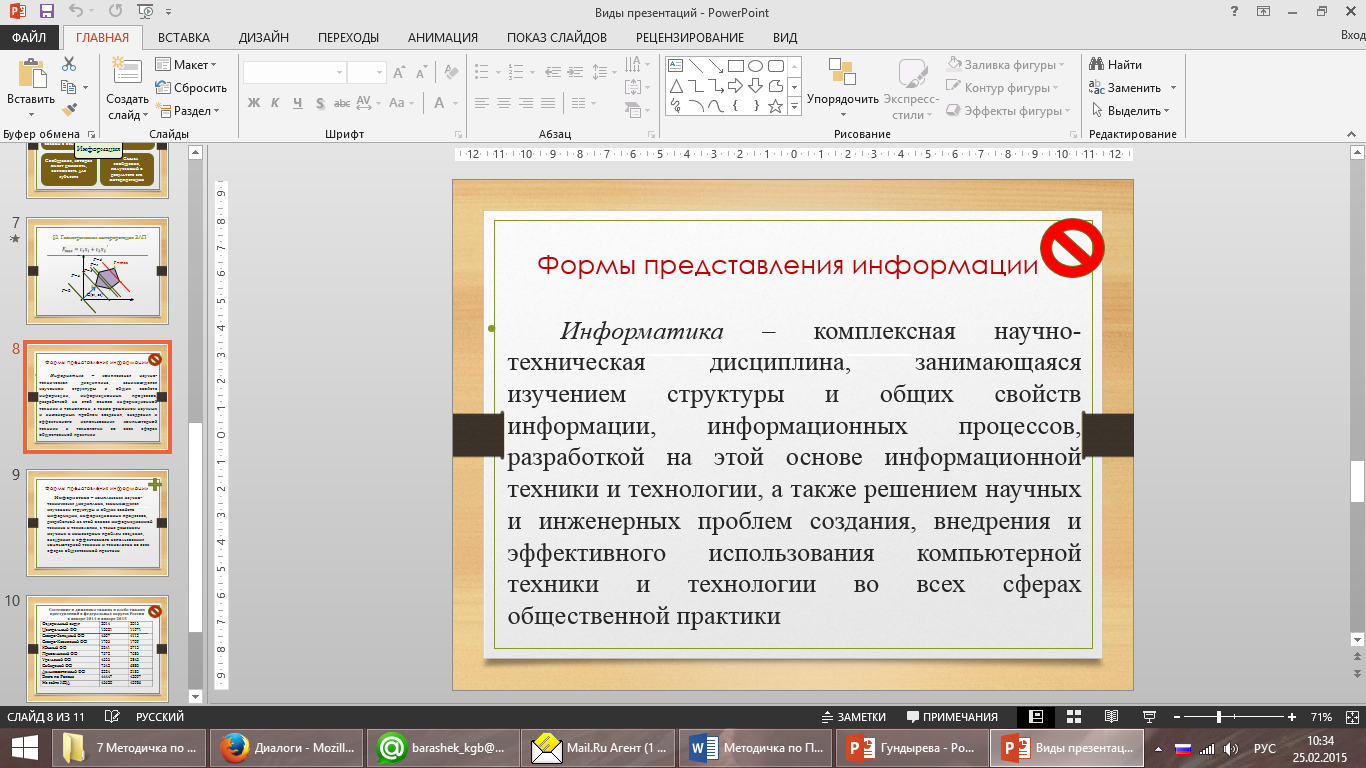This screenshot has height=768, width=1366.
Task: Switch to the ВСТАВКА tab
Action: [184, 38]
